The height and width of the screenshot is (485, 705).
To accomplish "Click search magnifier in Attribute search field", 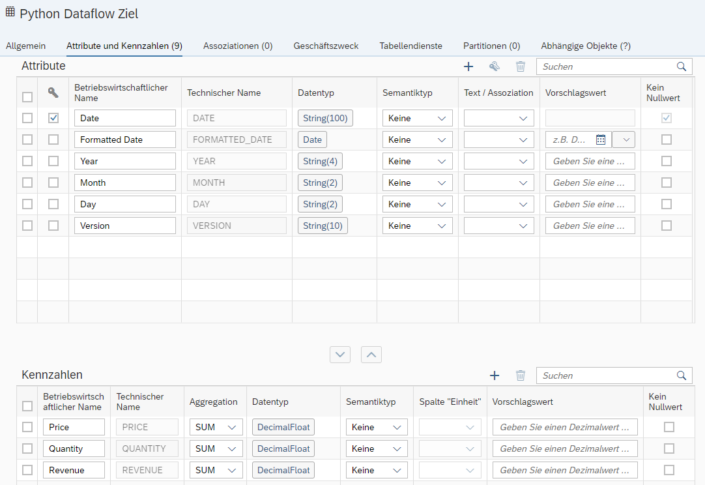I will tap(682, 67).
